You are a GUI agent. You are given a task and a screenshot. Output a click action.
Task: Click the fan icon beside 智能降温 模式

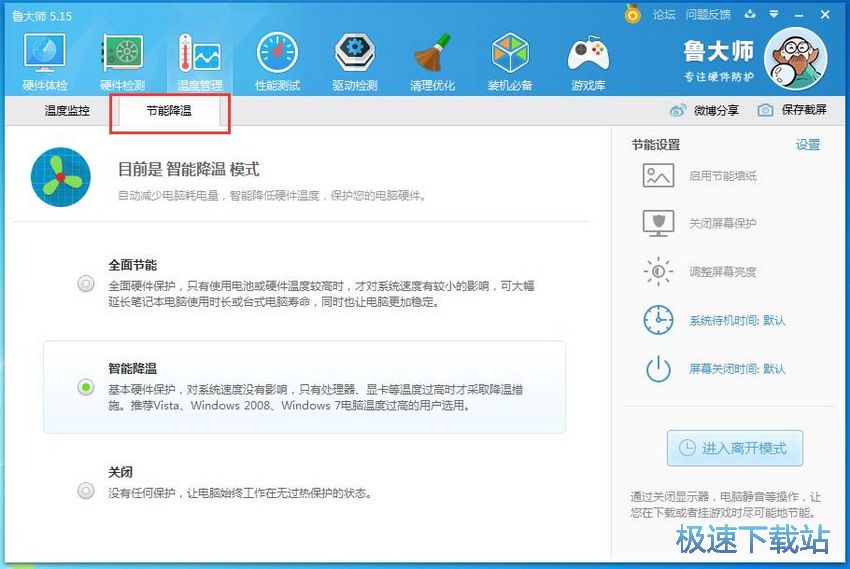point(61,177)
